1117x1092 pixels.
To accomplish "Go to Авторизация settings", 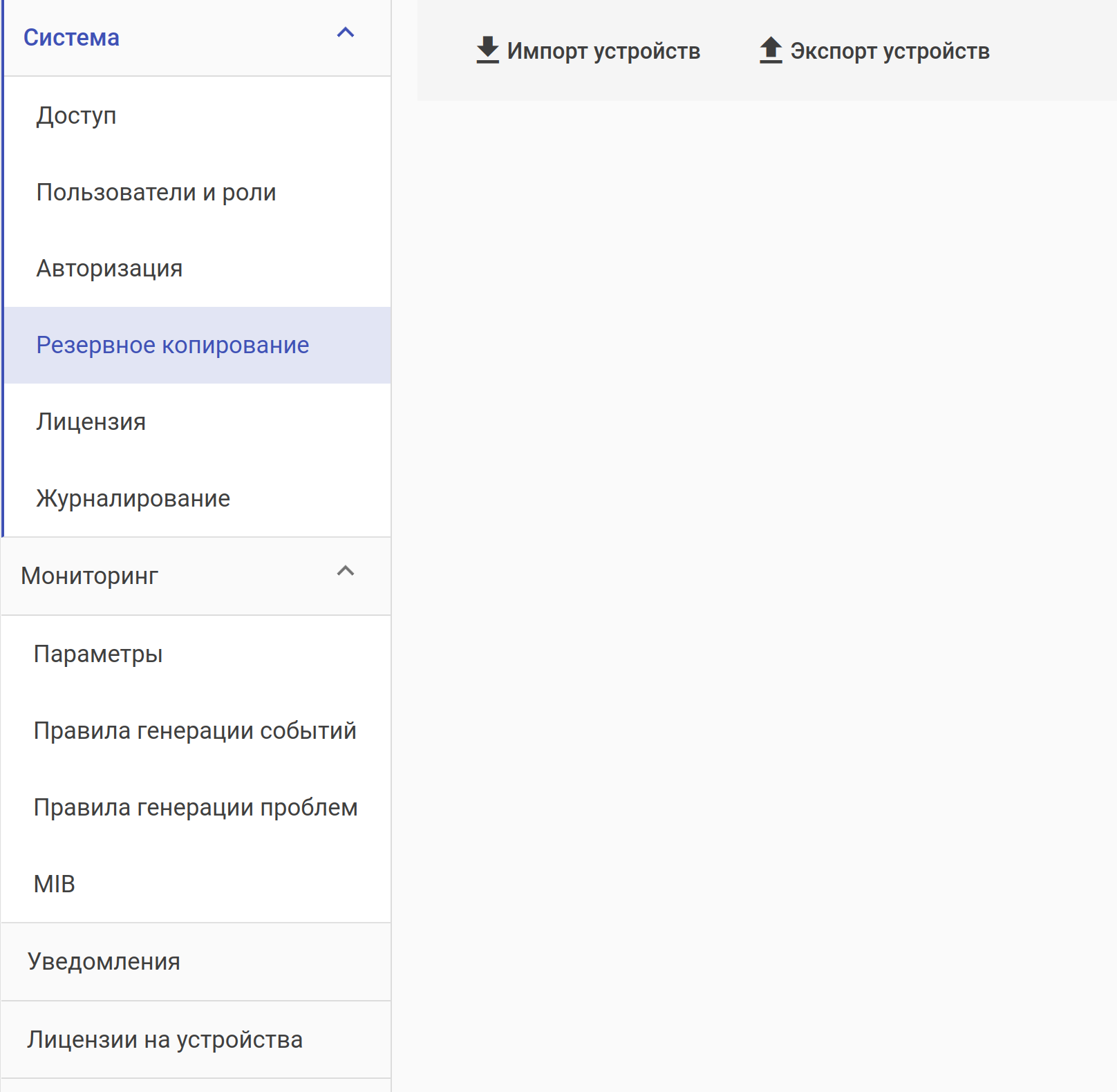I will tap(109, 268).
